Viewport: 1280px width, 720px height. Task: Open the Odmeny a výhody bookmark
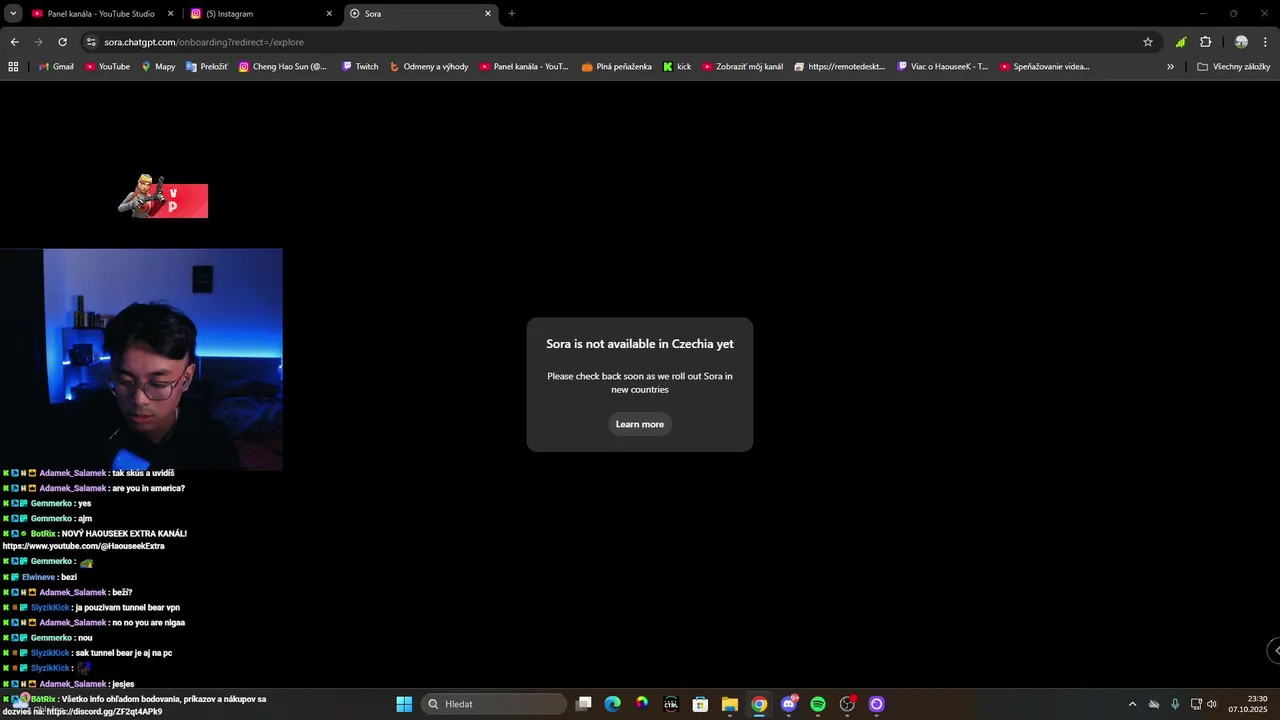429,67
